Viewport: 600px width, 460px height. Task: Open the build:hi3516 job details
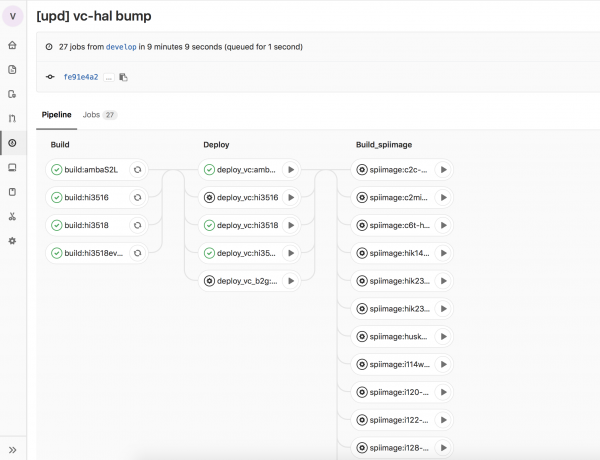(x=87, y=198)
